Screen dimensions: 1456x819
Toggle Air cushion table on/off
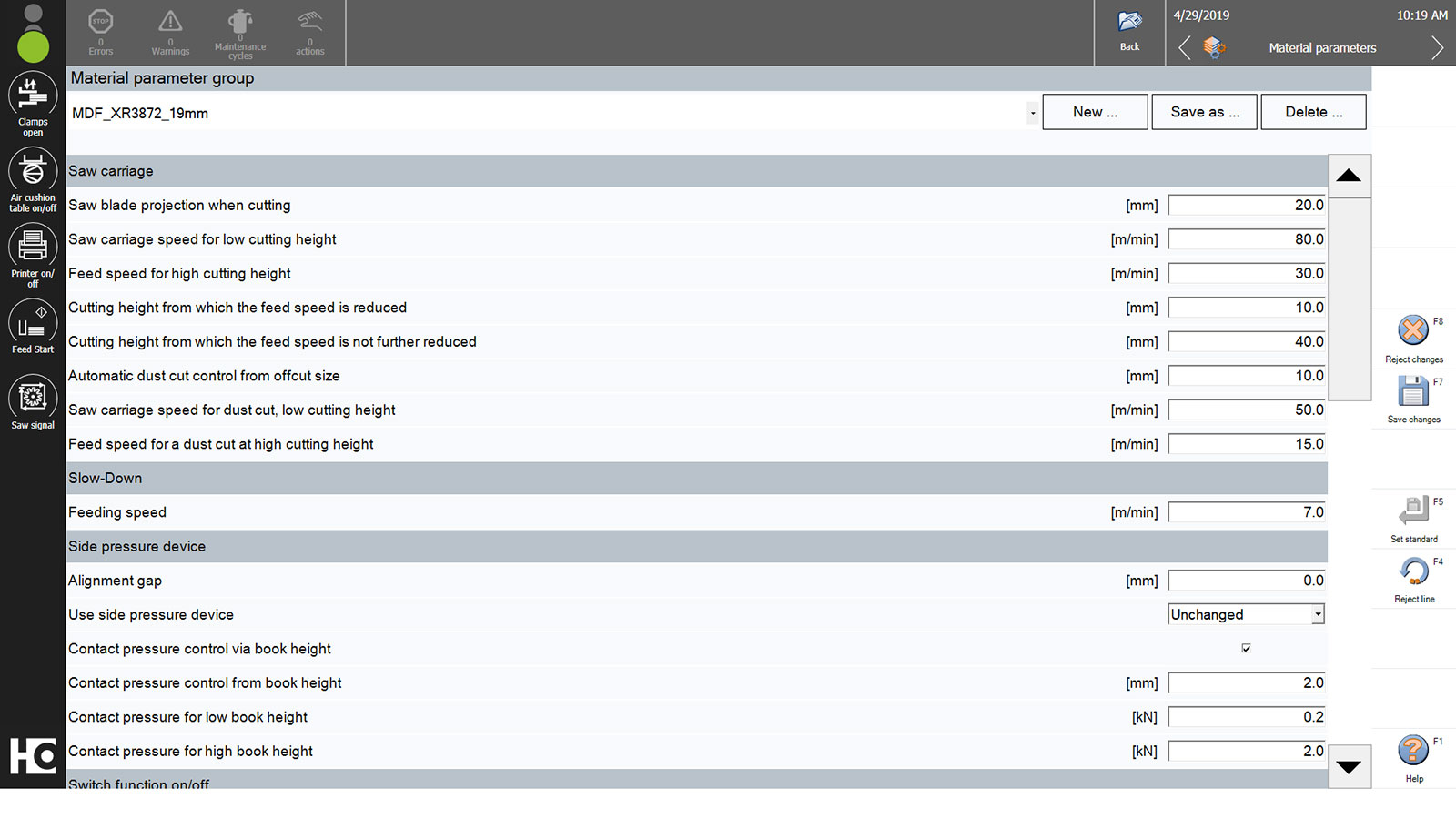(x=33, y=171)
